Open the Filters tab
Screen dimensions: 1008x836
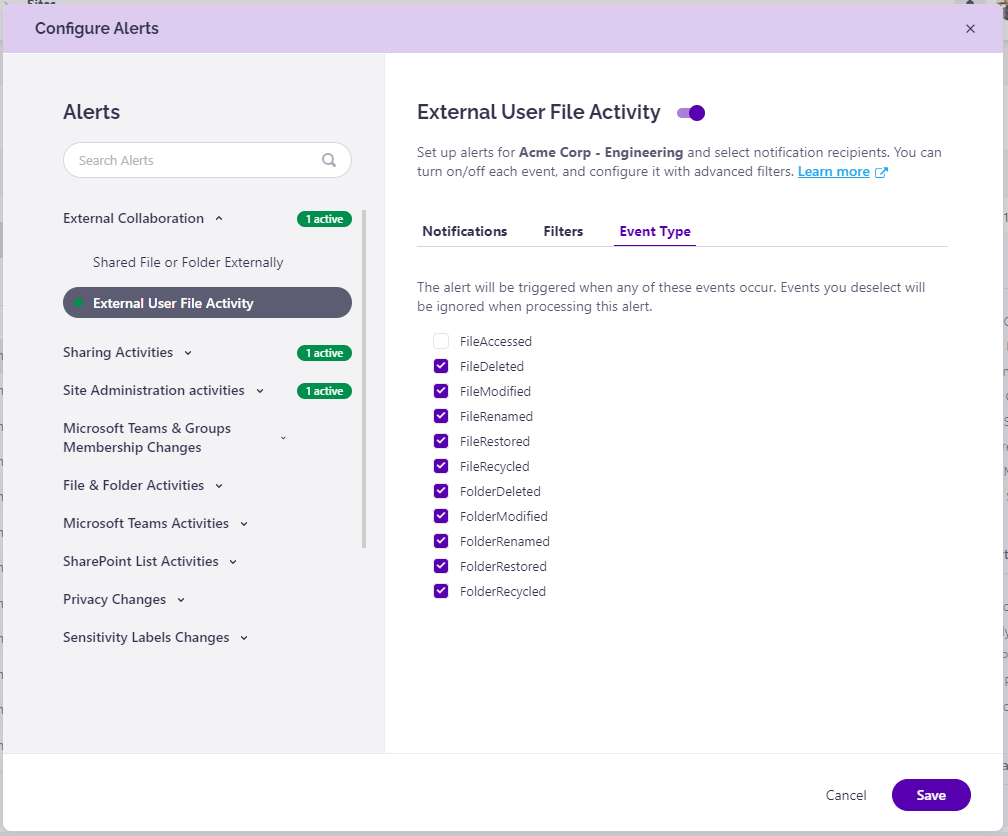pos(562,230)
